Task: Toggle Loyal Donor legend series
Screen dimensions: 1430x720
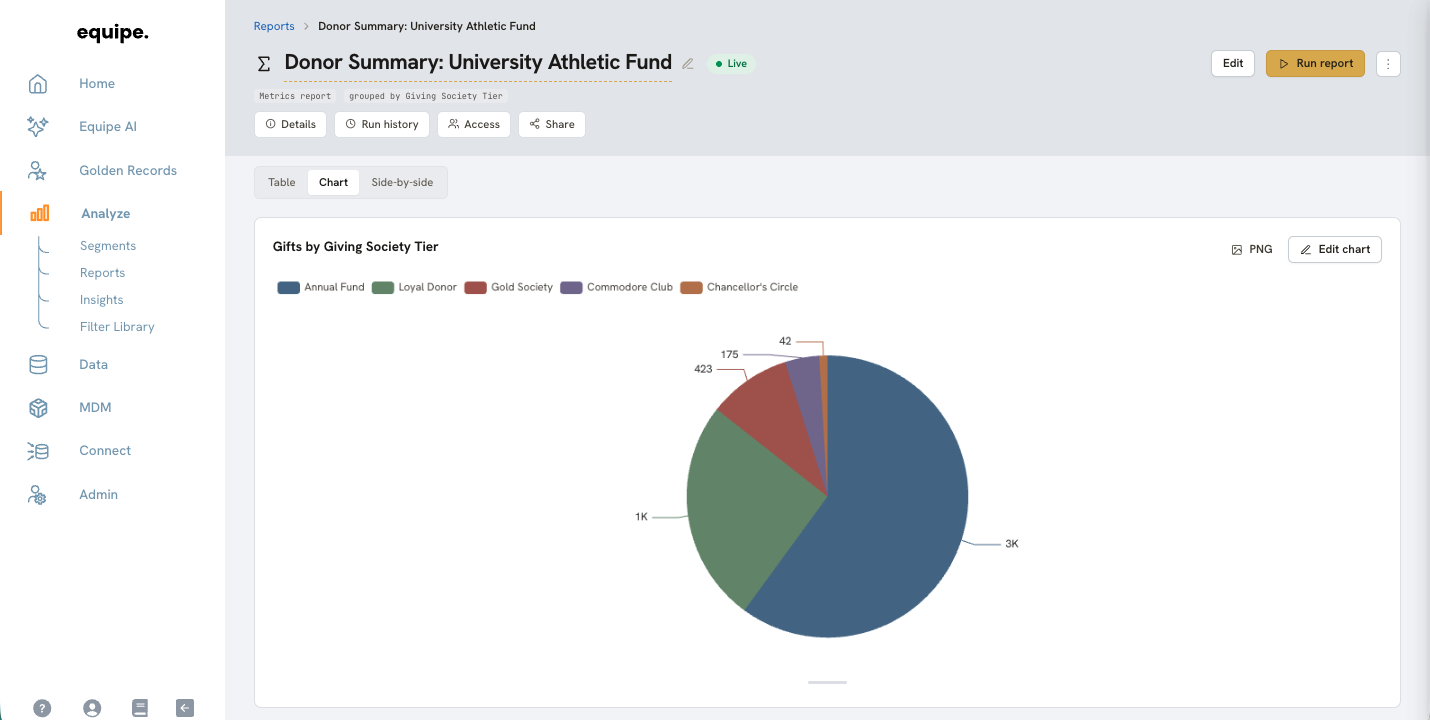Action: coord(414,288)
